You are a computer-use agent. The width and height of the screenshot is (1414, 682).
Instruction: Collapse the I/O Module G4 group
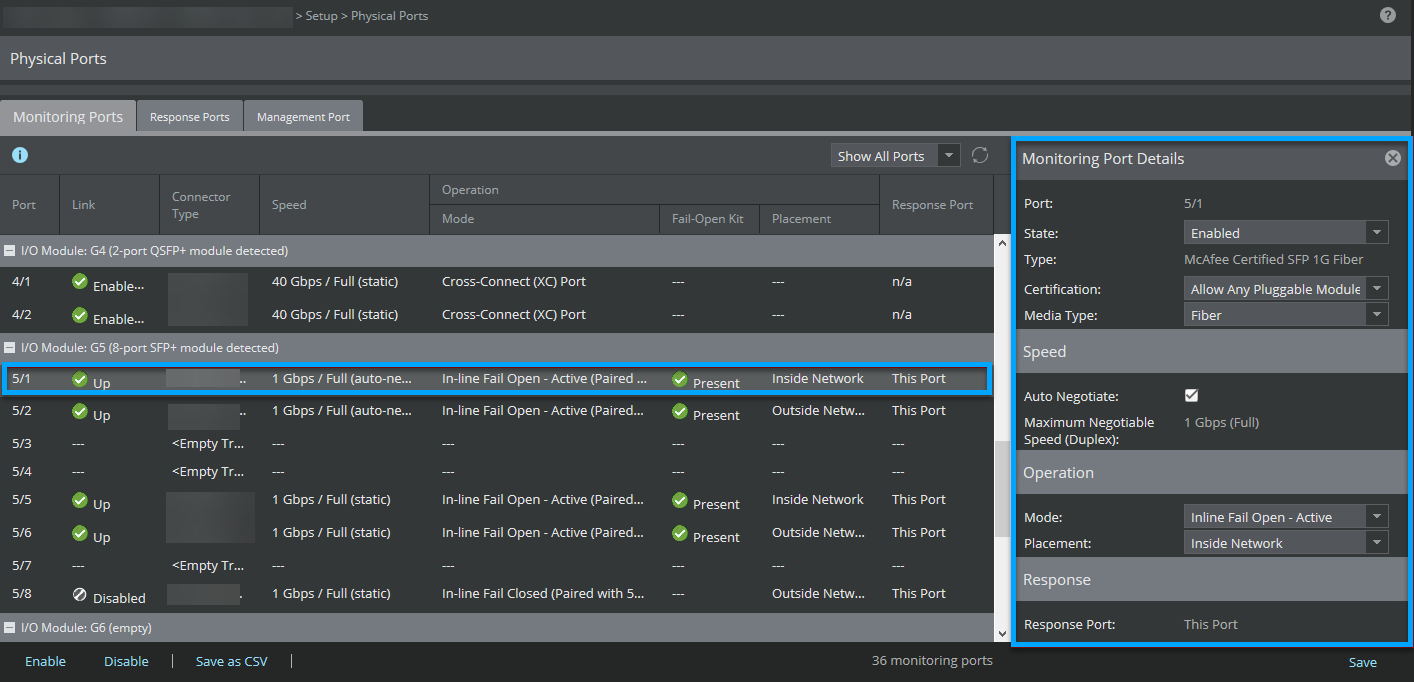(10, 251)
